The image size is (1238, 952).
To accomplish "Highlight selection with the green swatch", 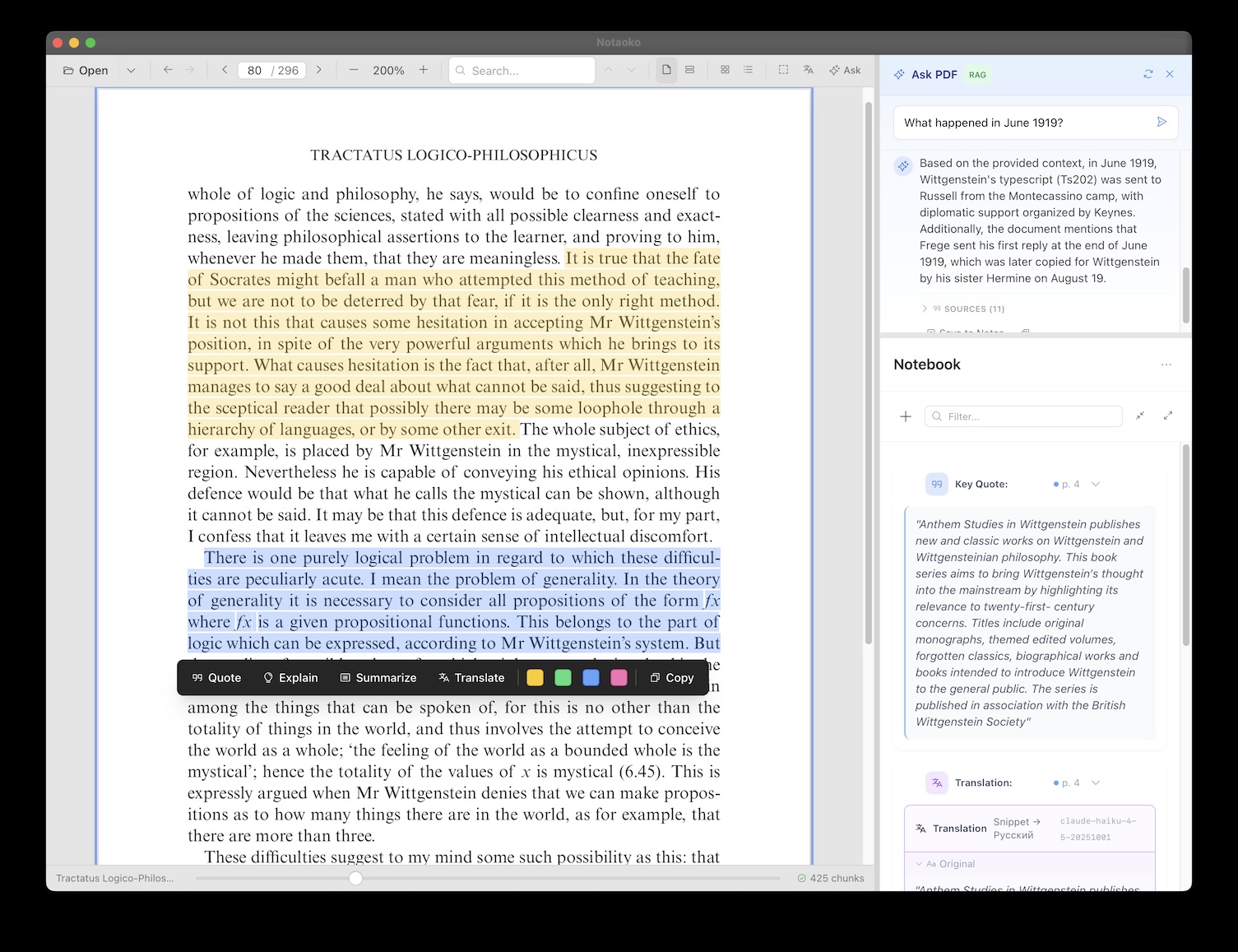I will 563,677.
